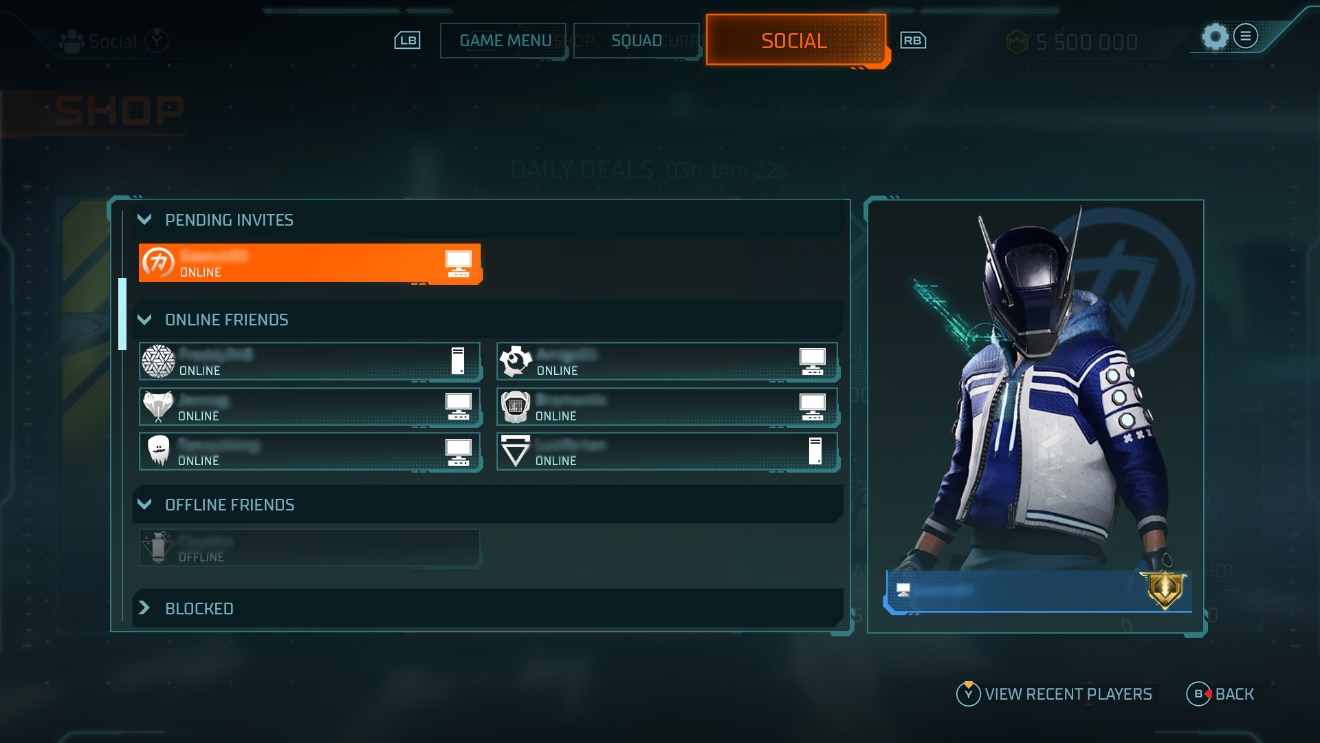The image size is (1320, 743).
Task: Click the ghost avatar friend icon
Action: coord(158,452)
